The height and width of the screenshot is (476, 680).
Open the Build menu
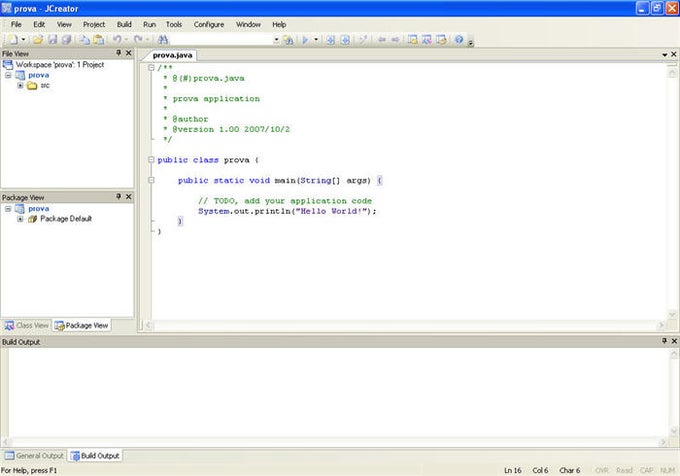124,25
